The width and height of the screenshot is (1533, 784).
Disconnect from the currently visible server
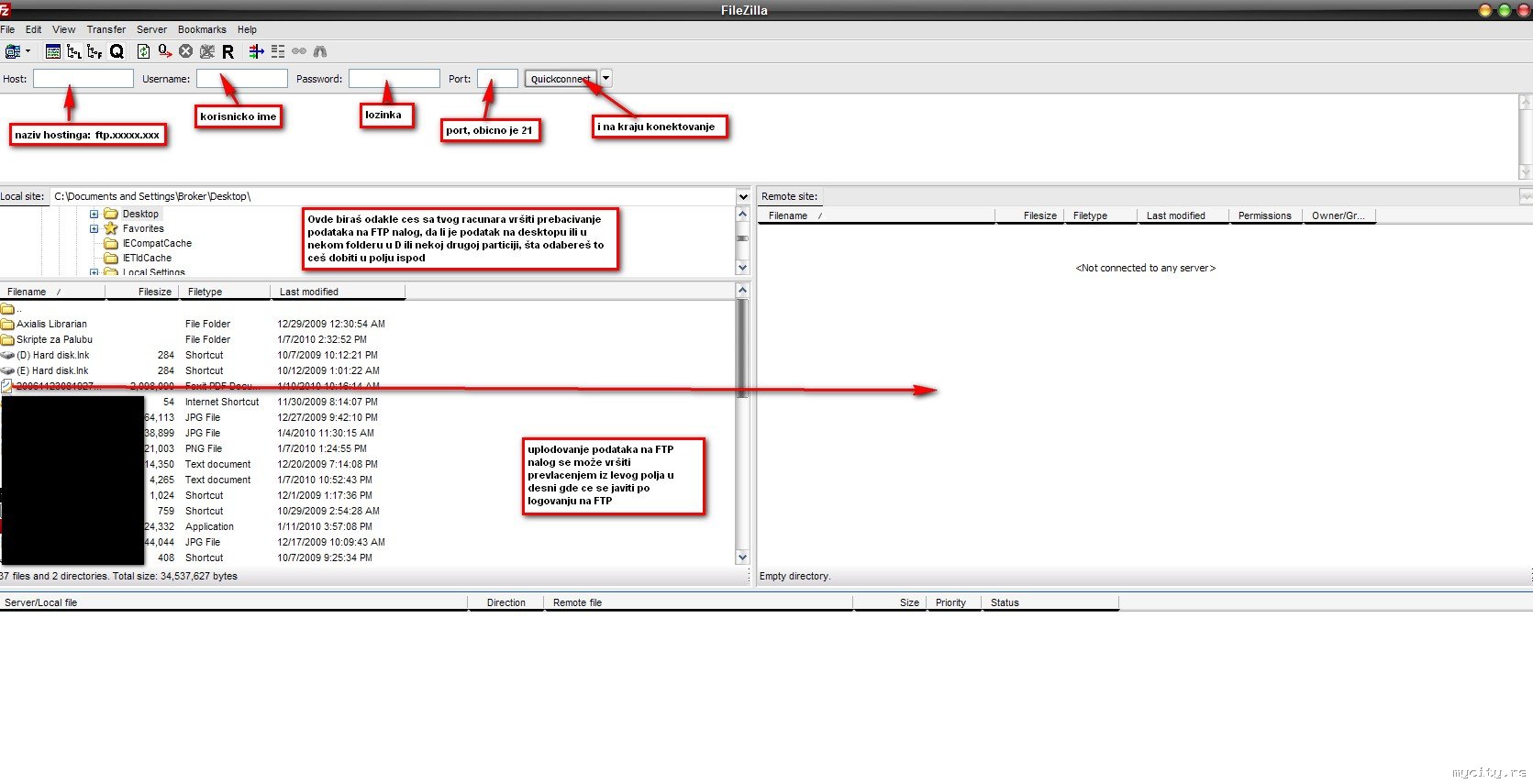click(207, 51)
